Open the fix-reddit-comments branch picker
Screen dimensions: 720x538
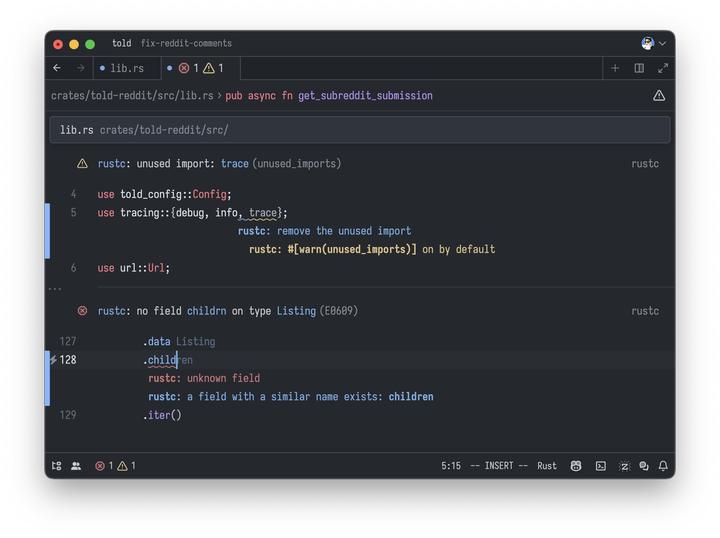tap(186, 44)
